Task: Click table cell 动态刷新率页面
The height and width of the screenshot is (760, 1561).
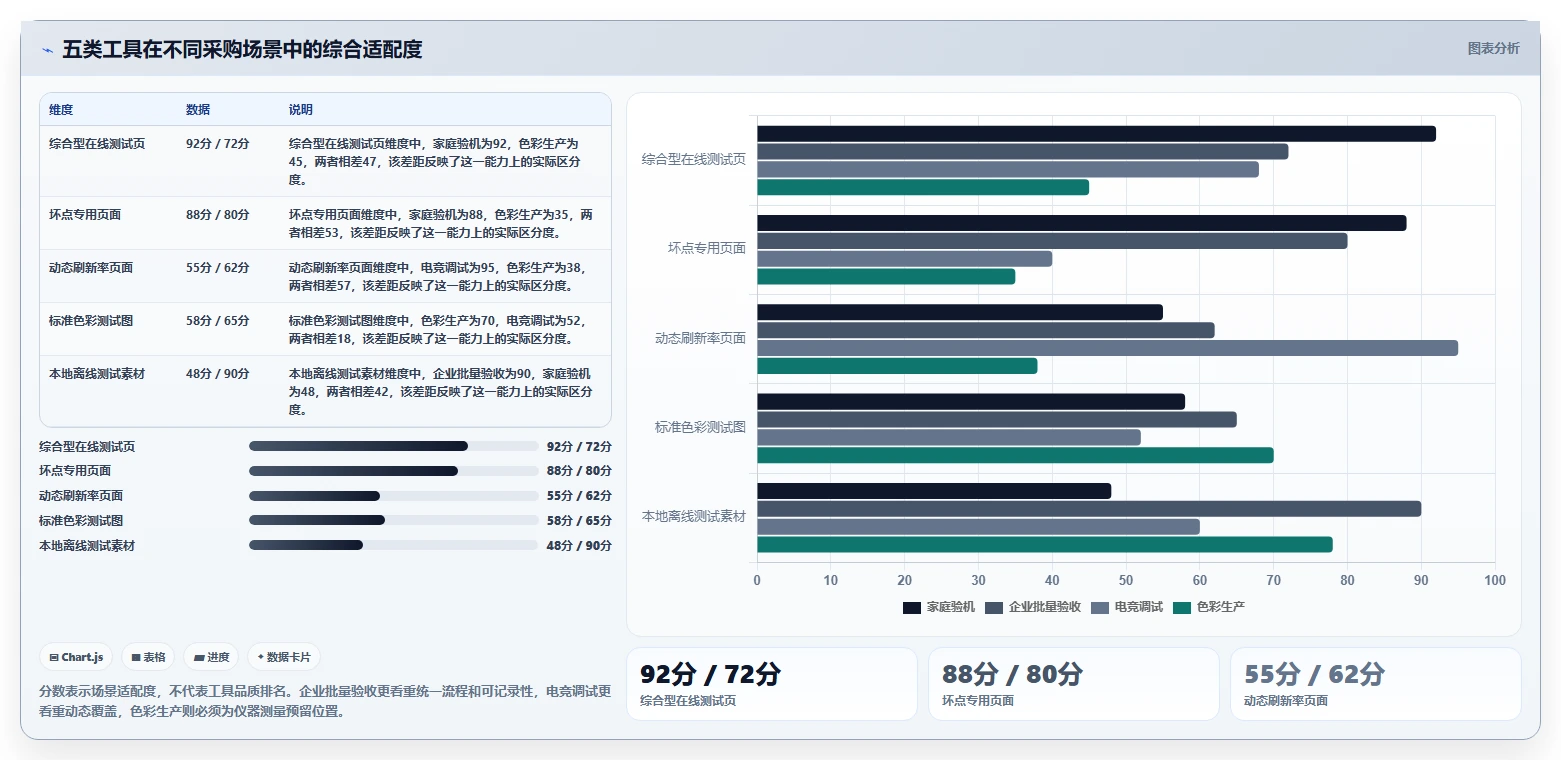Action: pyautogui.click(x=91, y=268)
